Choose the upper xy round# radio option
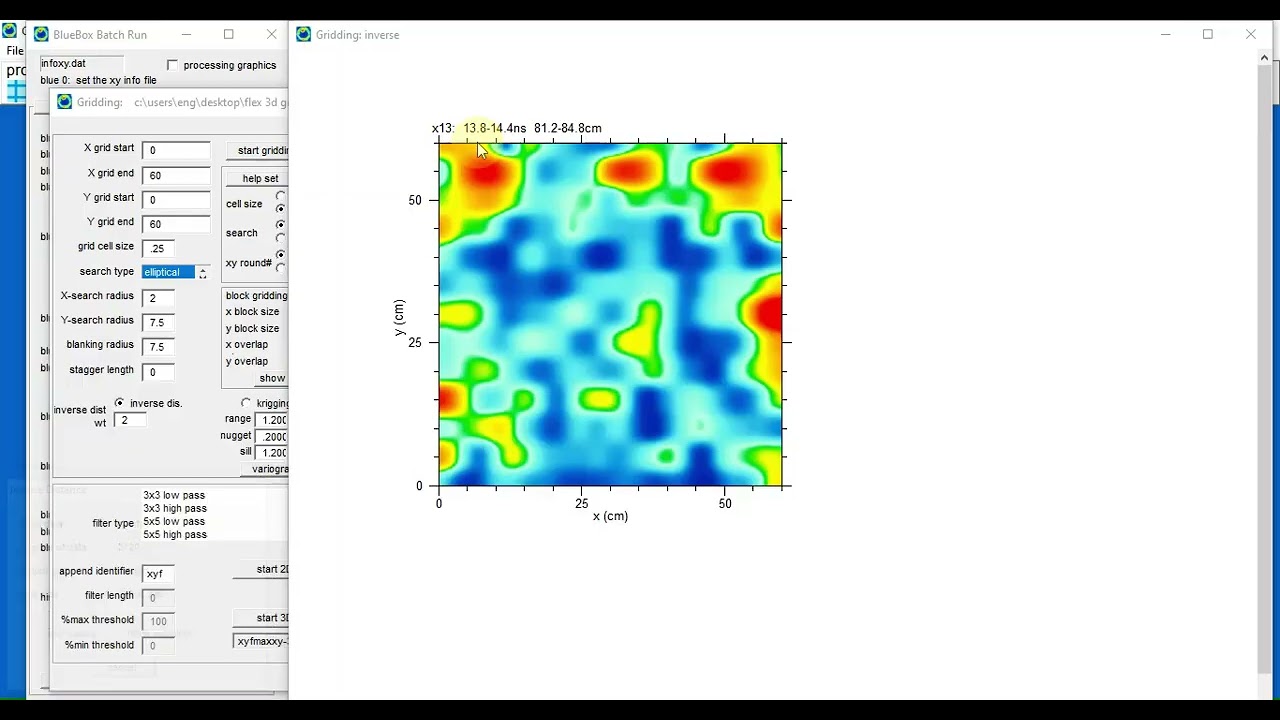The width and height of the screenshot is (1280, 720). 281,255
